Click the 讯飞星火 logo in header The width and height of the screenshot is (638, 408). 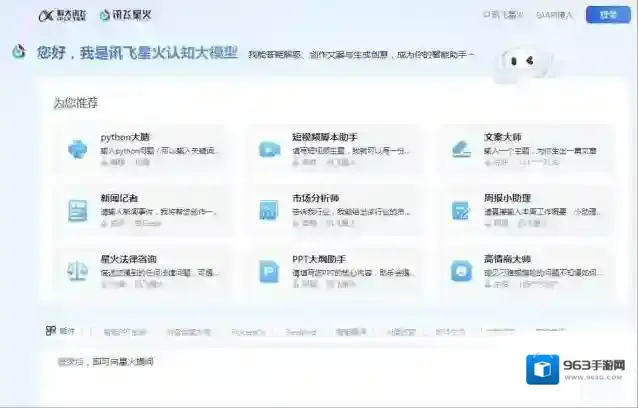pyautogui.click(x=126, y=15)
